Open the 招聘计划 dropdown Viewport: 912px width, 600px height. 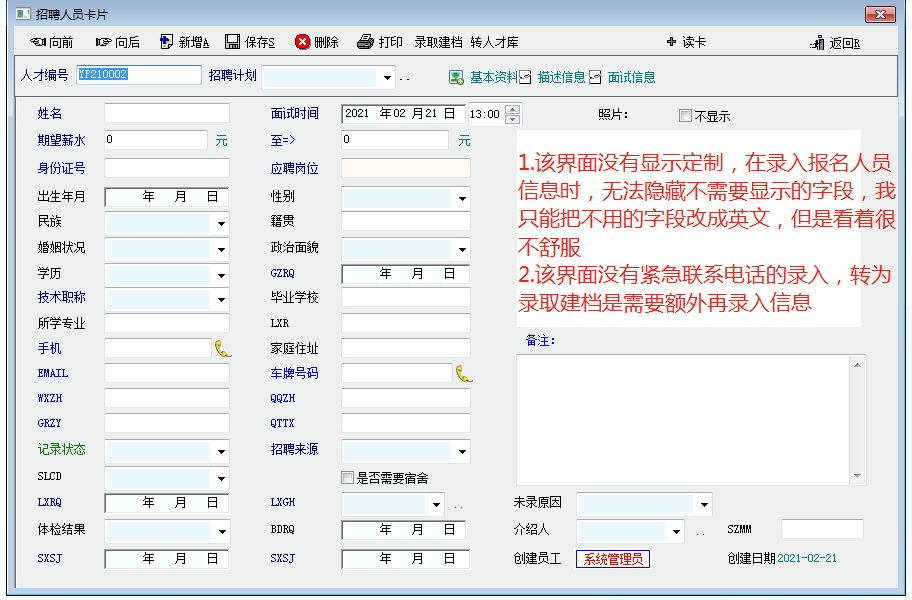point(387,77)
